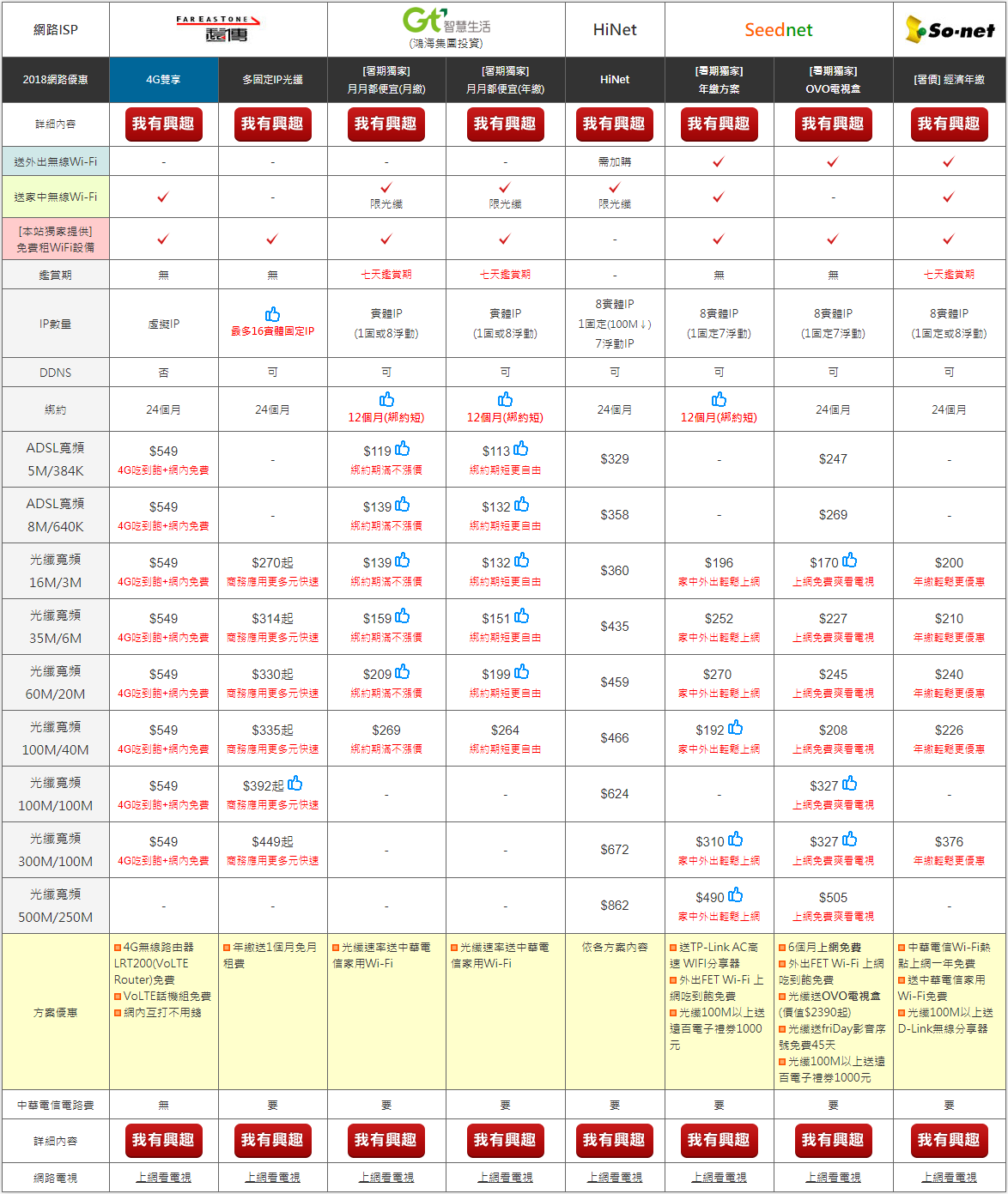Click 我有興趣 button below 經濟年繳 header
The image size is (1008, 1194).
coord(949,124)
